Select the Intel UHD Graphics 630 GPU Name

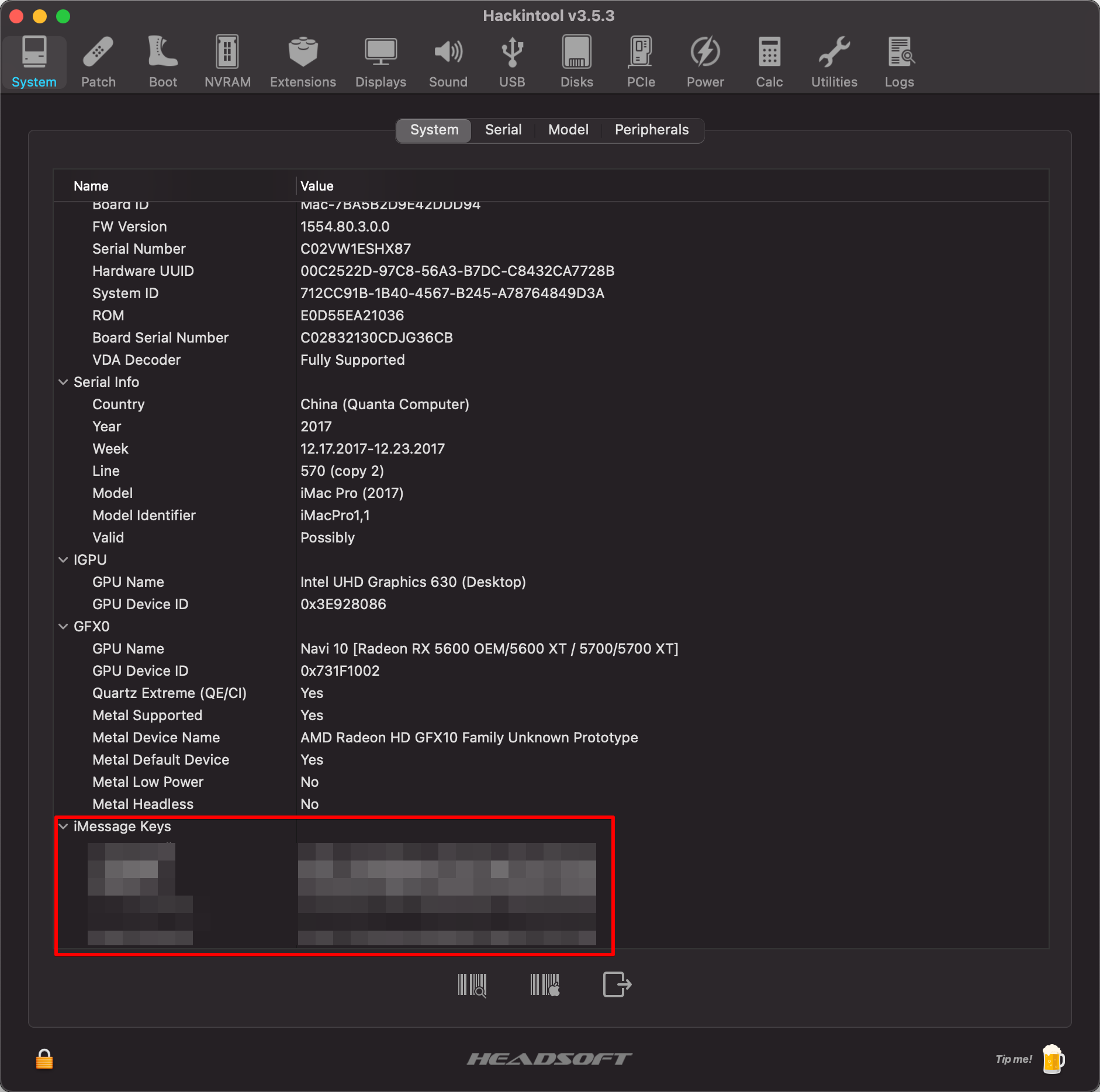click(413, 582)
